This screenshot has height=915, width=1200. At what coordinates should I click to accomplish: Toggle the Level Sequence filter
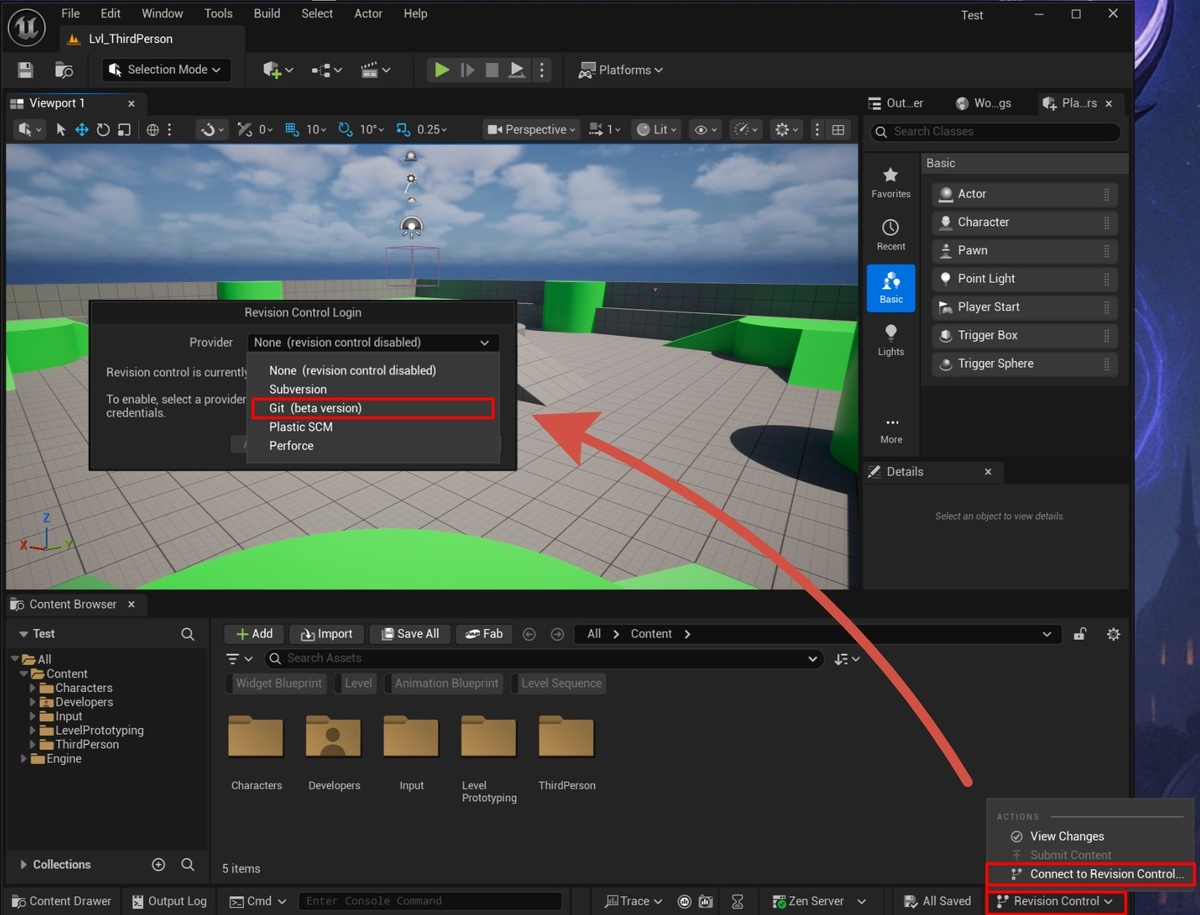click(x=557, y=684)
